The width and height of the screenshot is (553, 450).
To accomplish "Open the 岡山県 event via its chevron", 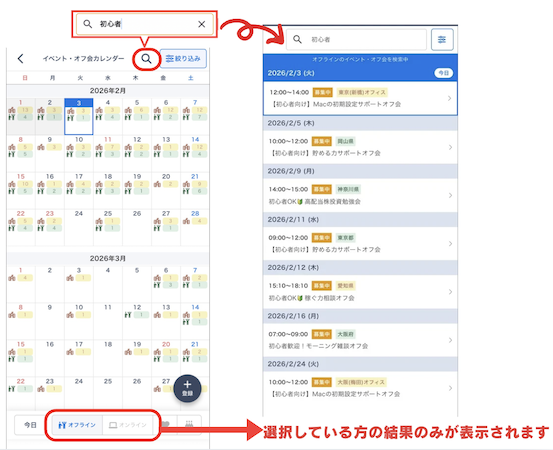I will 450,147.
